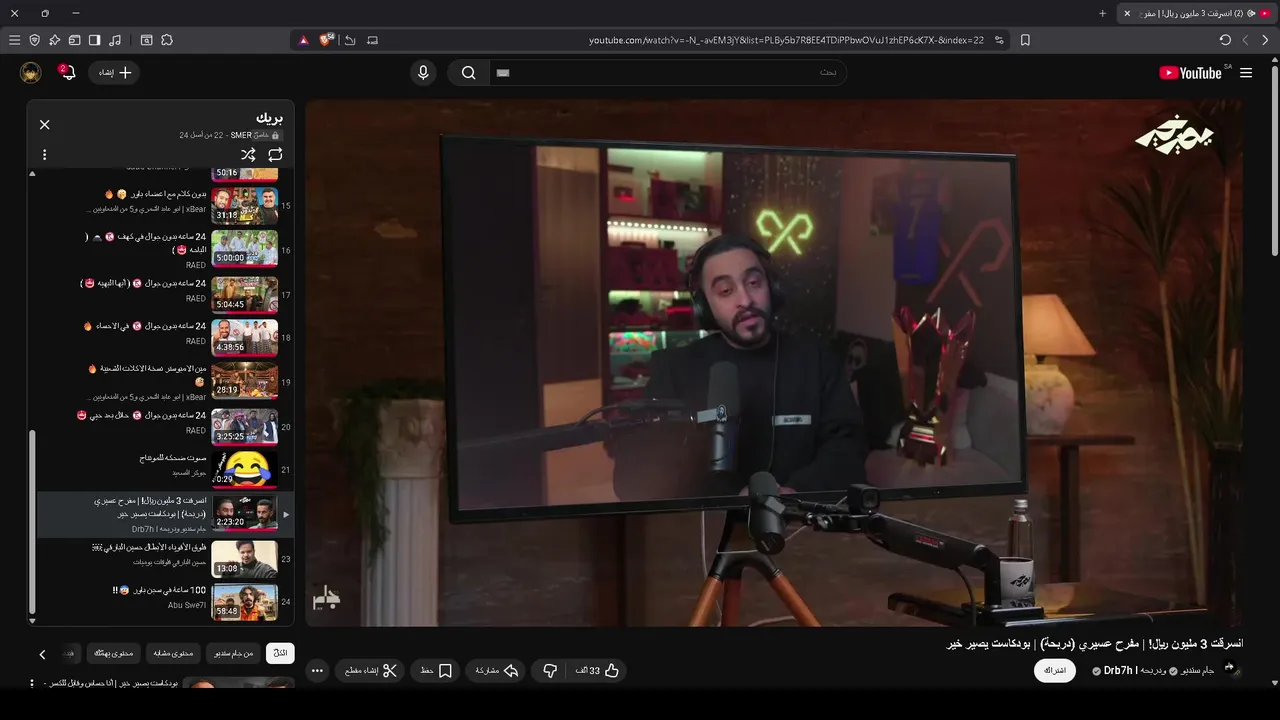
Task: Open playlist video 15 thumbnail 31:18
Action: point(244,206)
